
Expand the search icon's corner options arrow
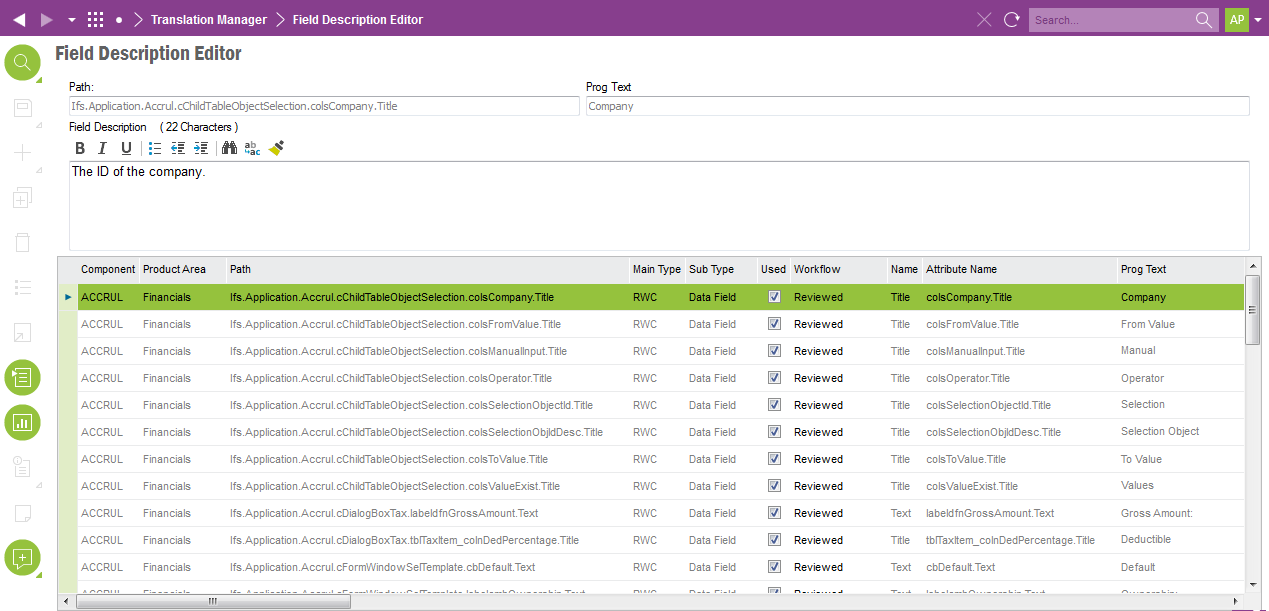[39, 78]
